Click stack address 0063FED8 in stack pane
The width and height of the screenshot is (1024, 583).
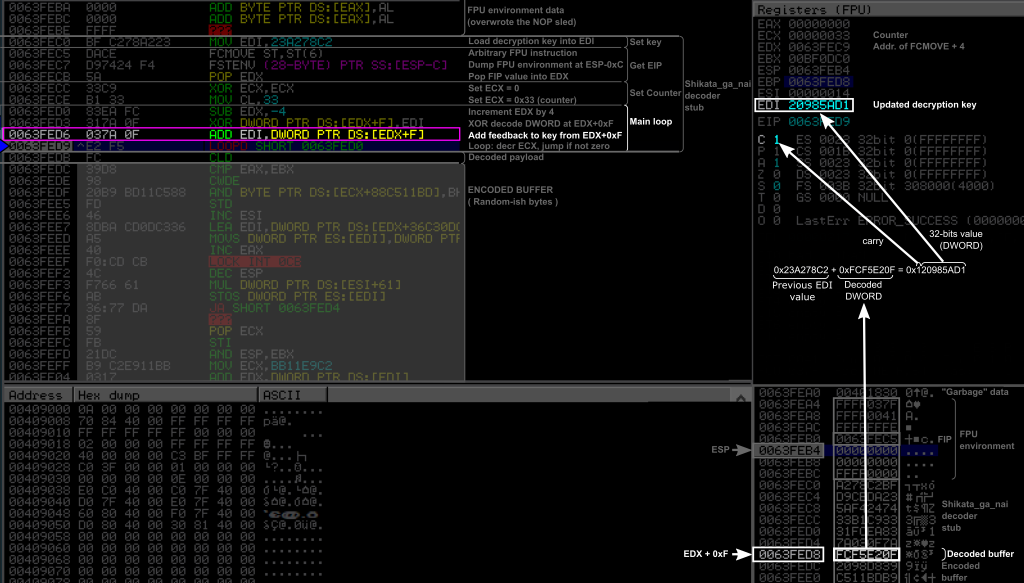(790, 554)
